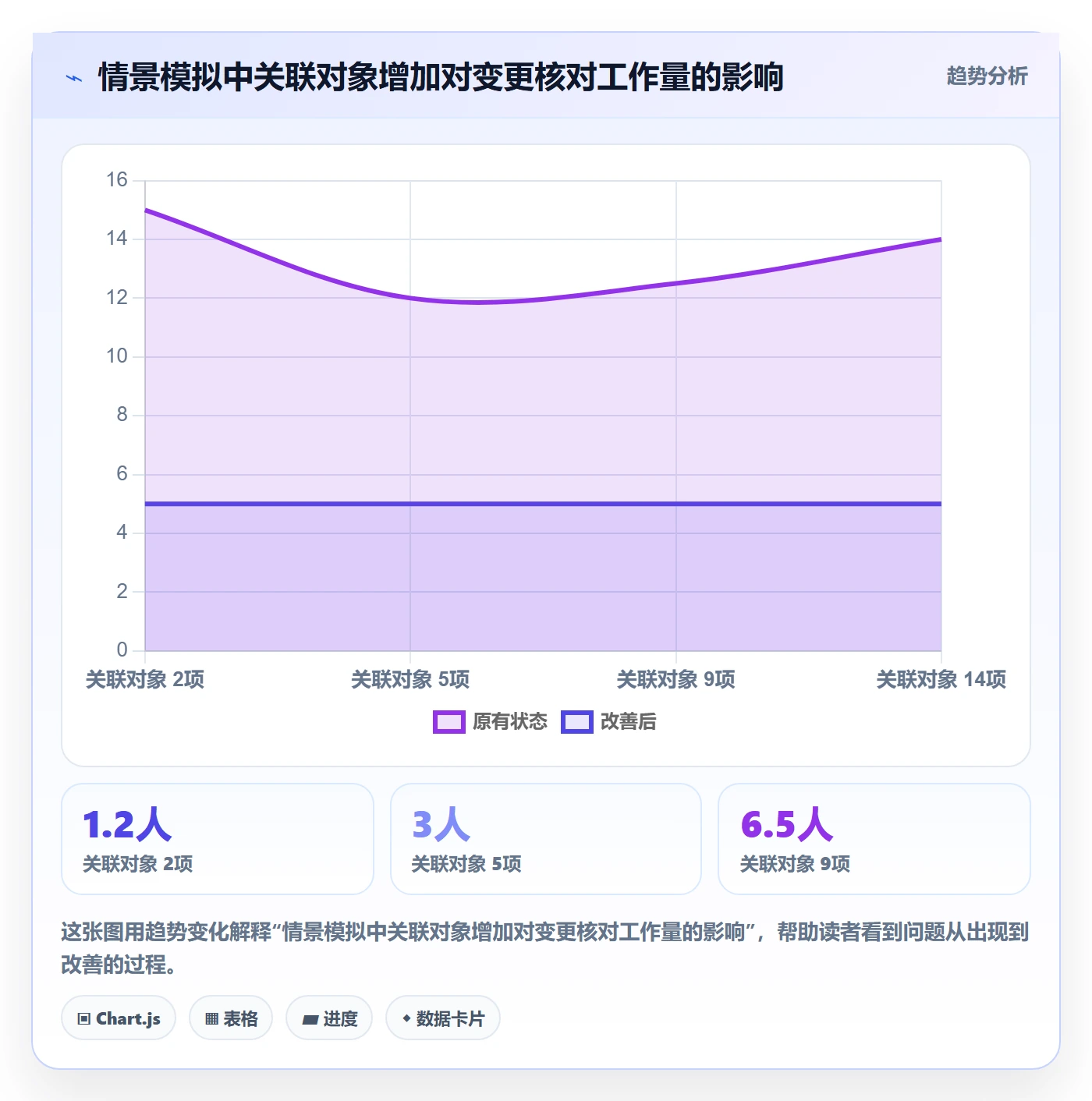Click the y-axis tick 0
1092x1101 pixels.
[122, 650]
